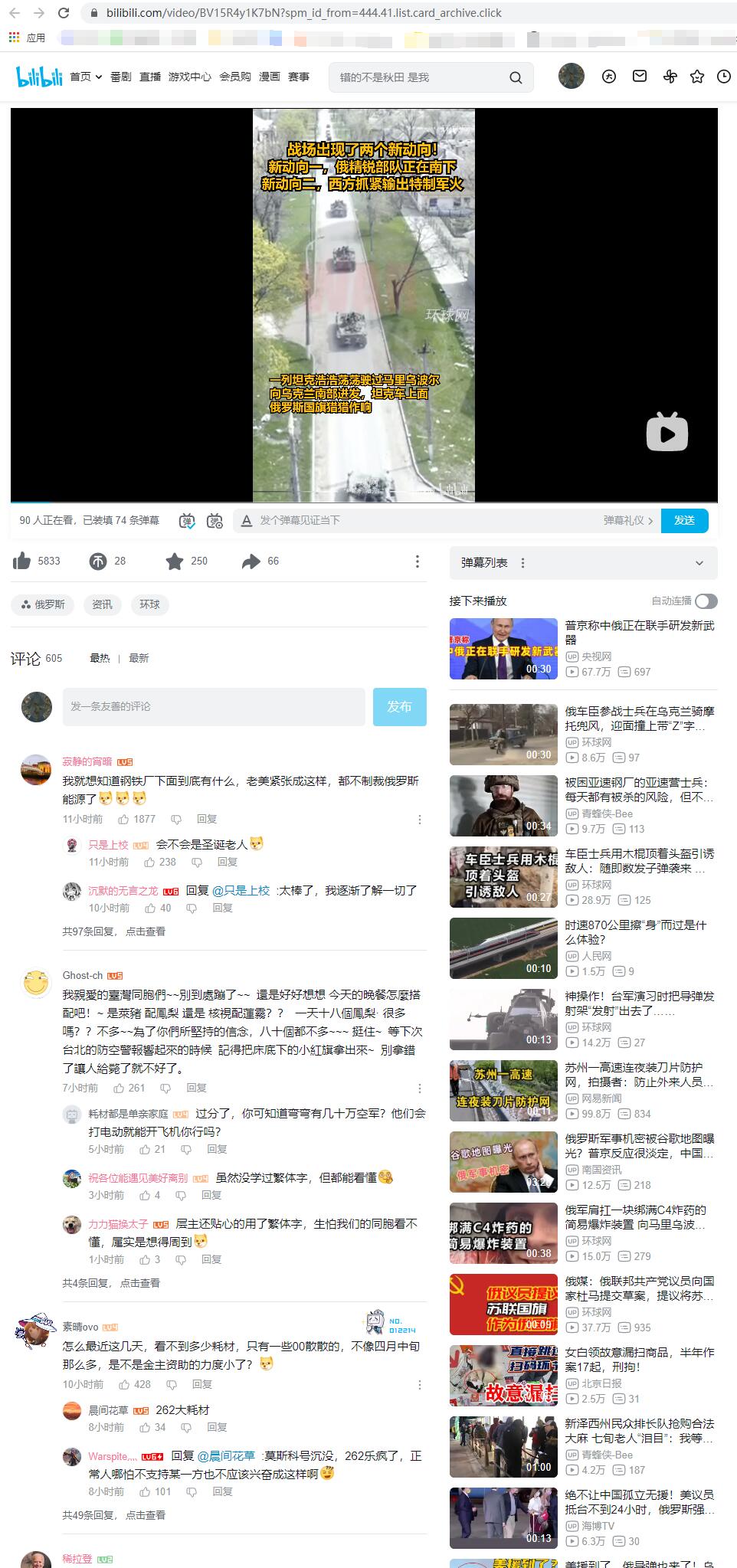
Task: Open danmaku settings icon beside the toggle
Action: pos(215,521)
